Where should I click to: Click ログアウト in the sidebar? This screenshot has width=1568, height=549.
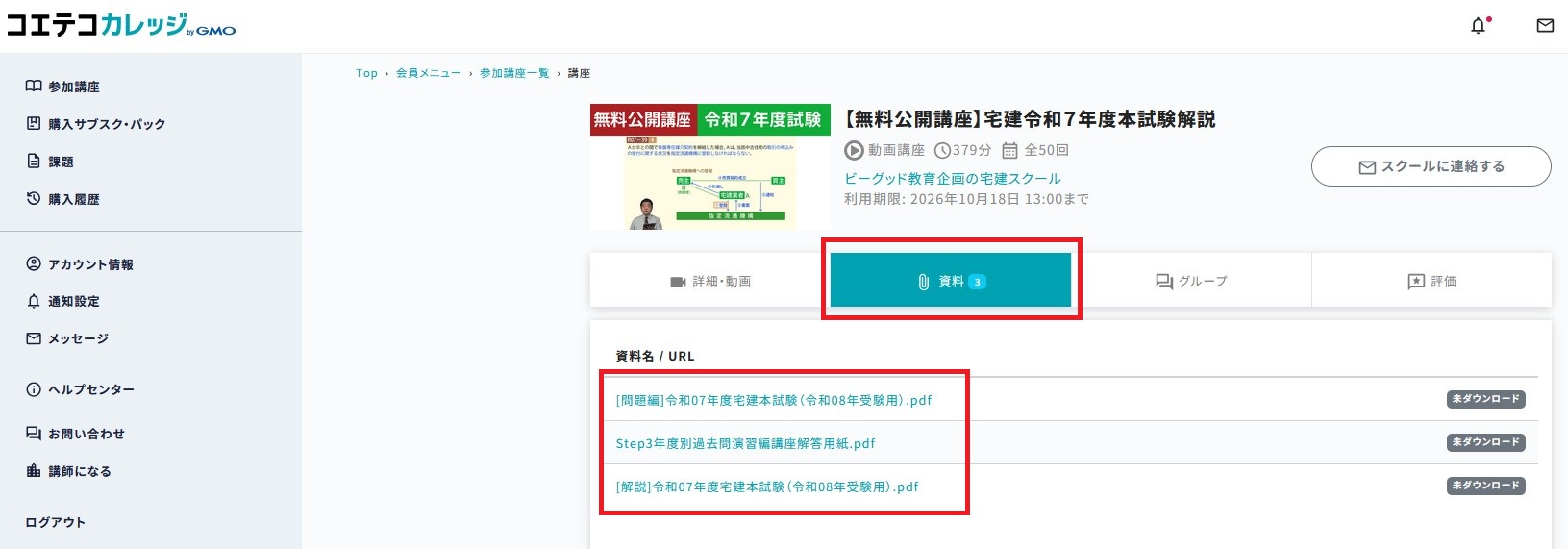55,522
